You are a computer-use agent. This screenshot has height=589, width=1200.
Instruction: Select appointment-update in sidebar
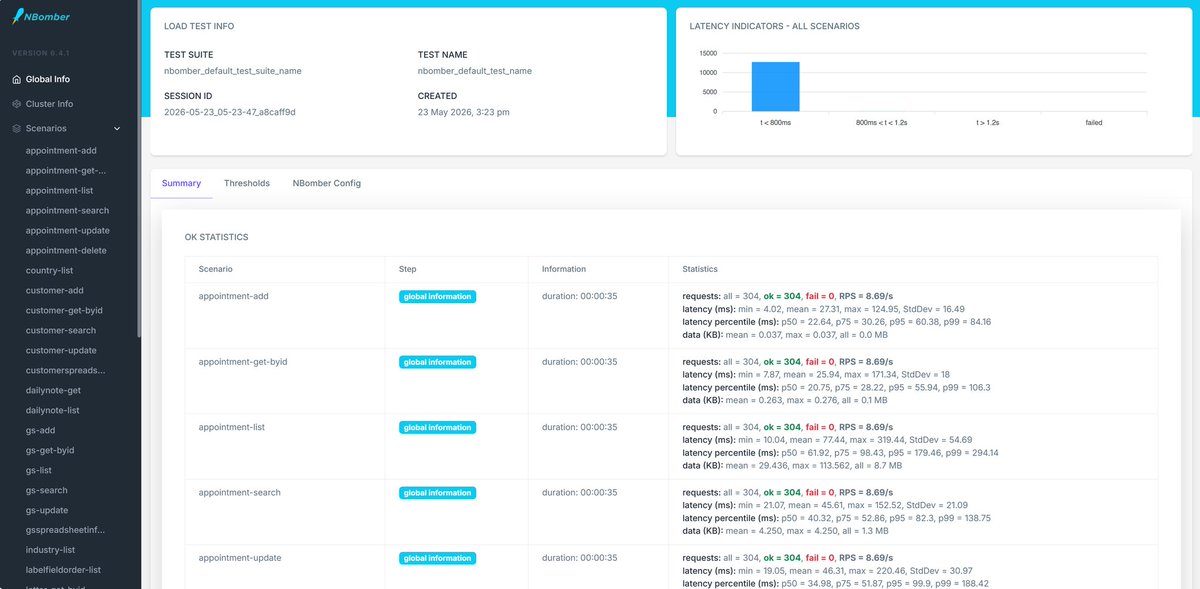click(x=67, y=230)
